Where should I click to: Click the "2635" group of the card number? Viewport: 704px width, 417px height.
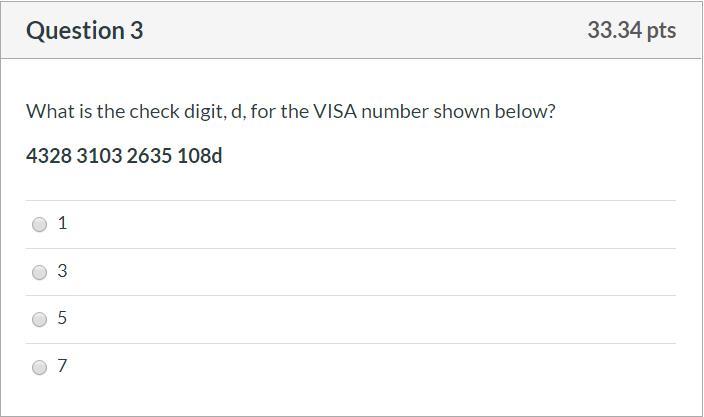click(x=149, y=157)
